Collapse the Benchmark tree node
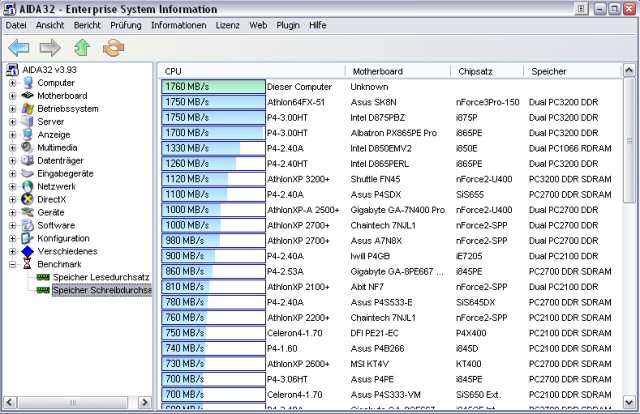This screenshot has width=640, height=414. pos(13,264)
